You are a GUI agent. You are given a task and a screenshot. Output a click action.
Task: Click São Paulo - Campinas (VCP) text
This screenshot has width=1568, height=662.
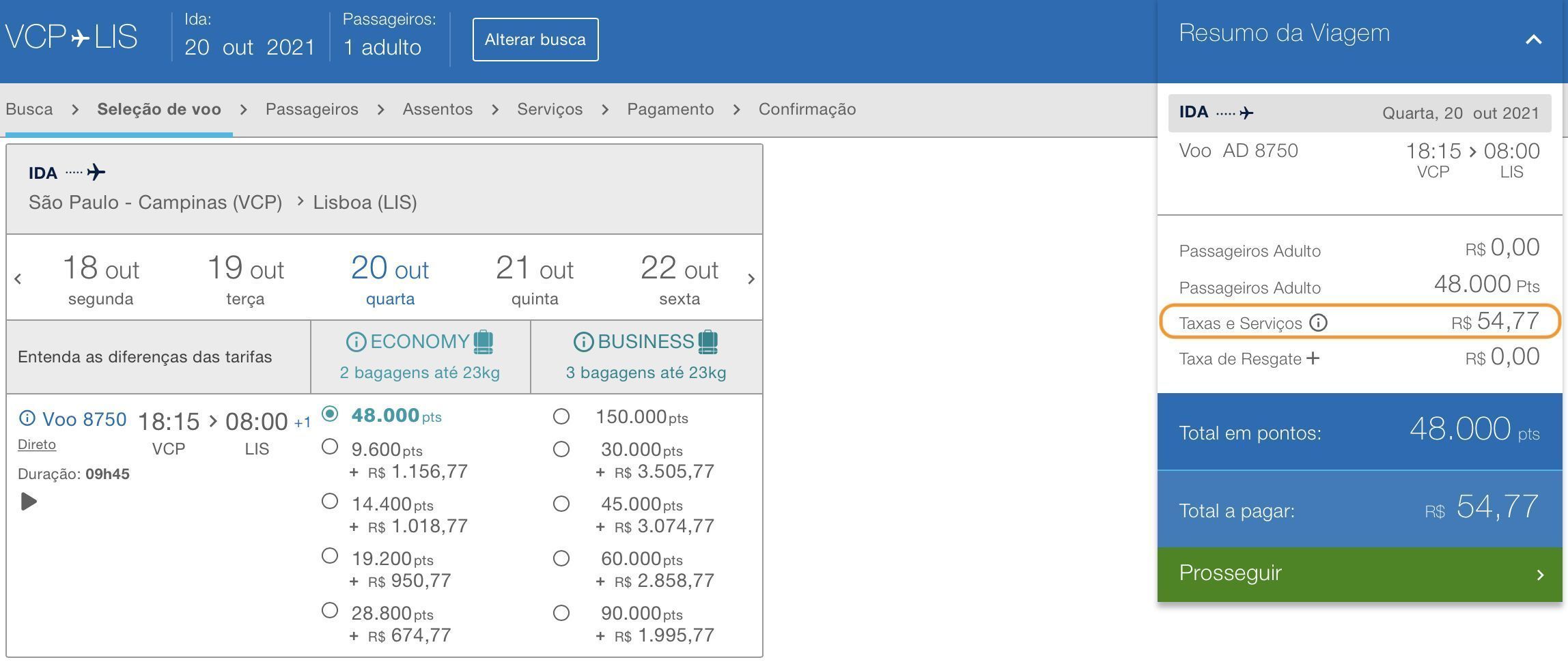[156, 203]
